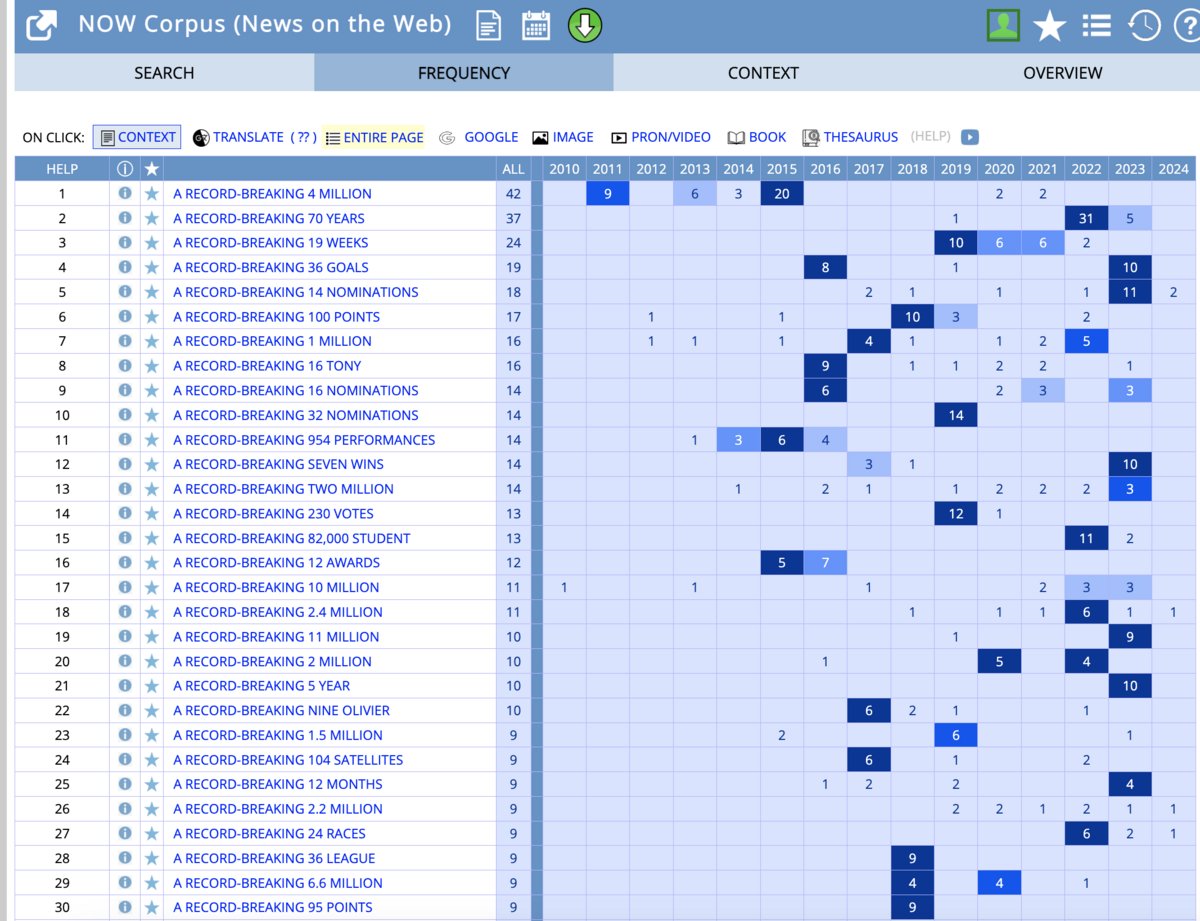Star the A RECORD-BREAKING 12 AWARDS row
The image size is (1200, 921).
click(x=151, y=562)
